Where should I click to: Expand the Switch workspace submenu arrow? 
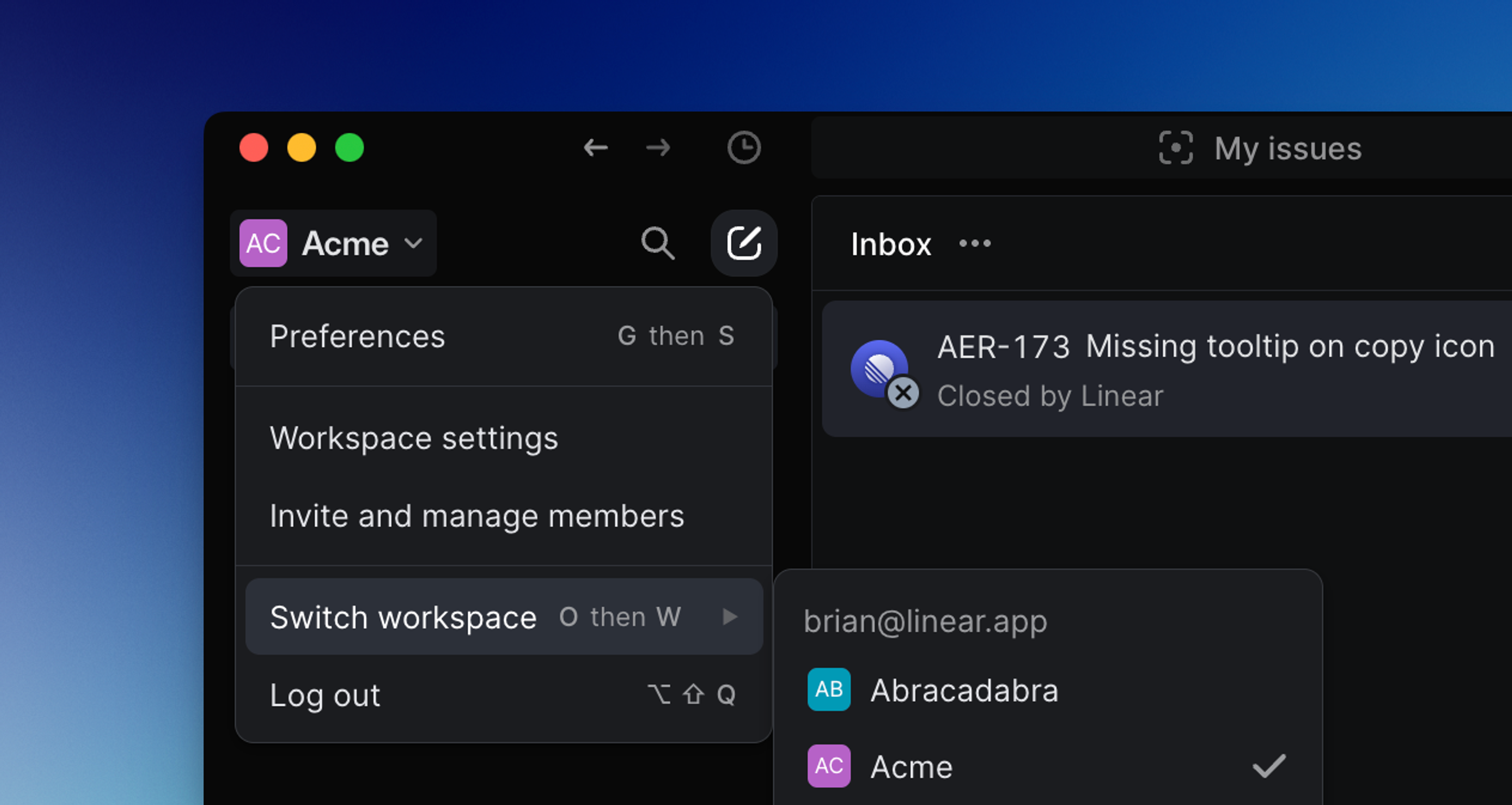click(x=730, y=616)
